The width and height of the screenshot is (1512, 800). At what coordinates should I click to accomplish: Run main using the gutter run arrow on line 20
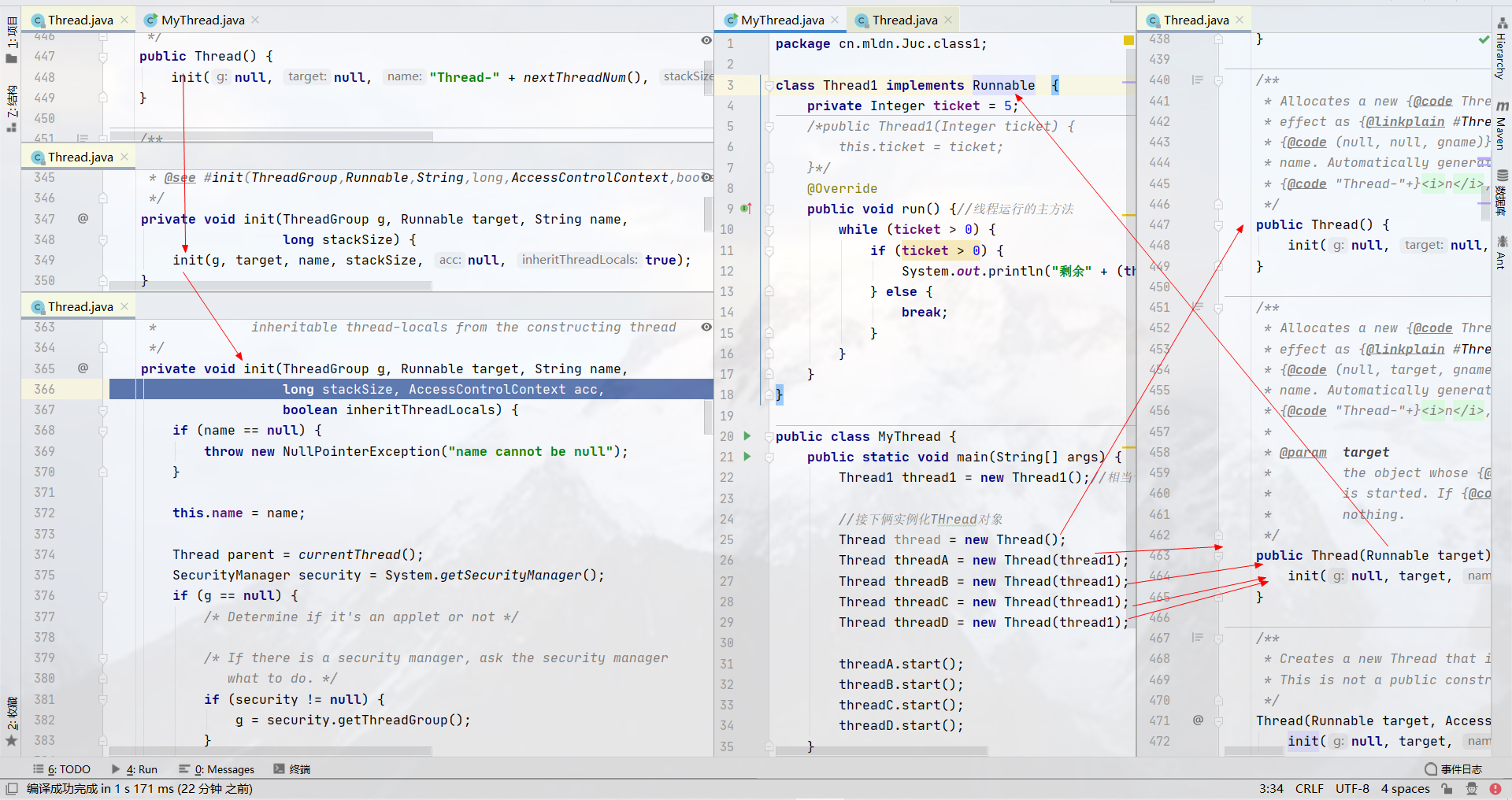pos(746,435)
